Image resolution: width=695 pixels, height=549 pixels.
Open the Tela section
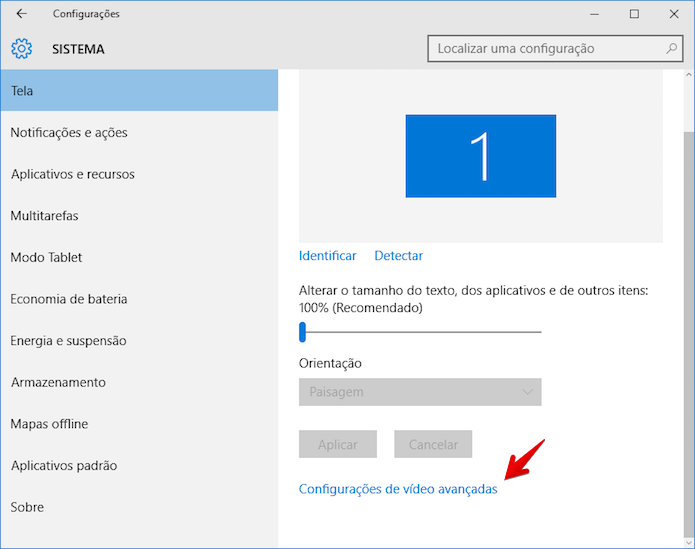139,90
